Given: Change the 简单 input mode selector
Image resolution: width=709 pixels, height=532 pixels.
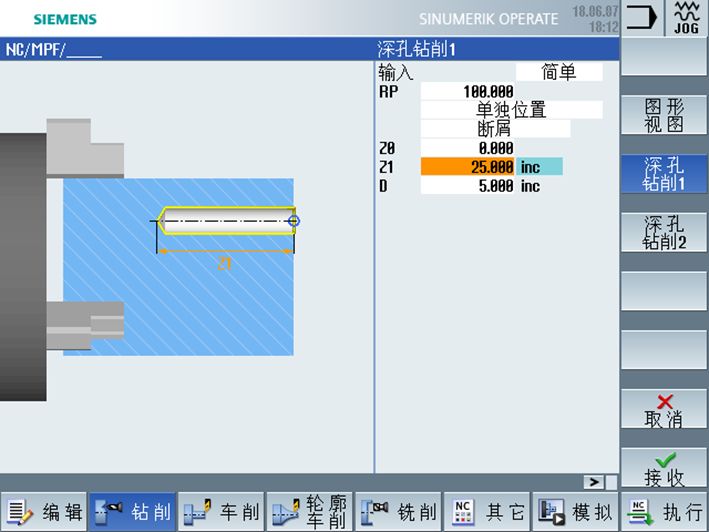Looking at the screenshot, I should pos(559,72).
